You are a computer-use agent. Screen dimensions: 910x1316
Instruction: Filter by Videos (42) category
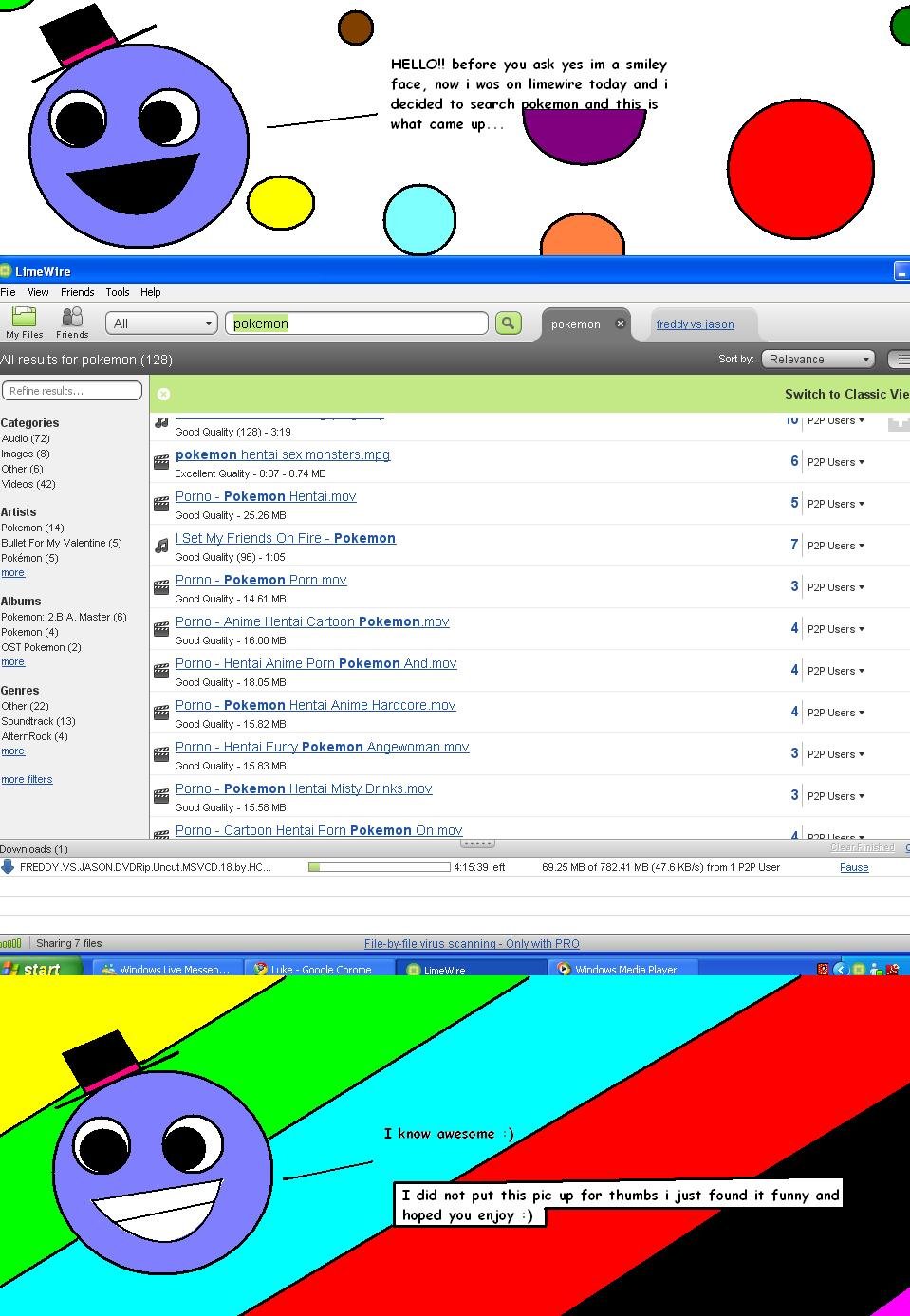28,484
